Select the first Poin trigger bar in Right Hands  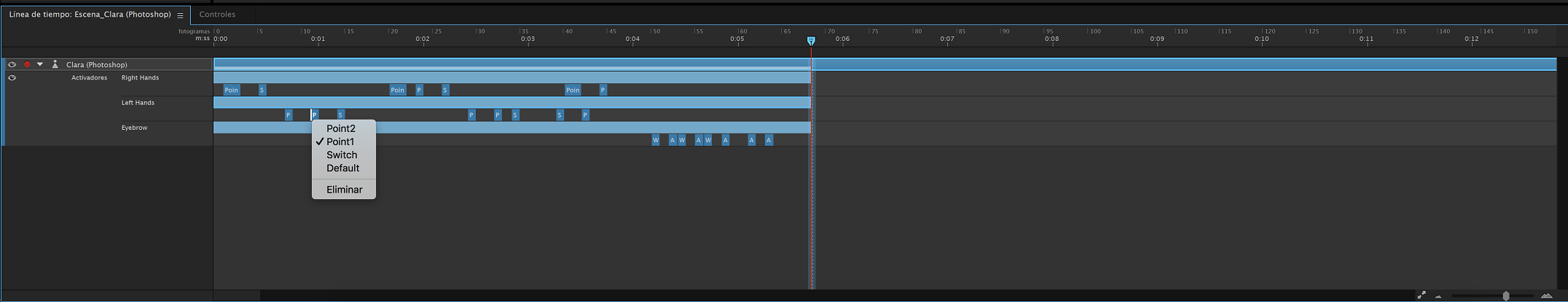[231, 90]
